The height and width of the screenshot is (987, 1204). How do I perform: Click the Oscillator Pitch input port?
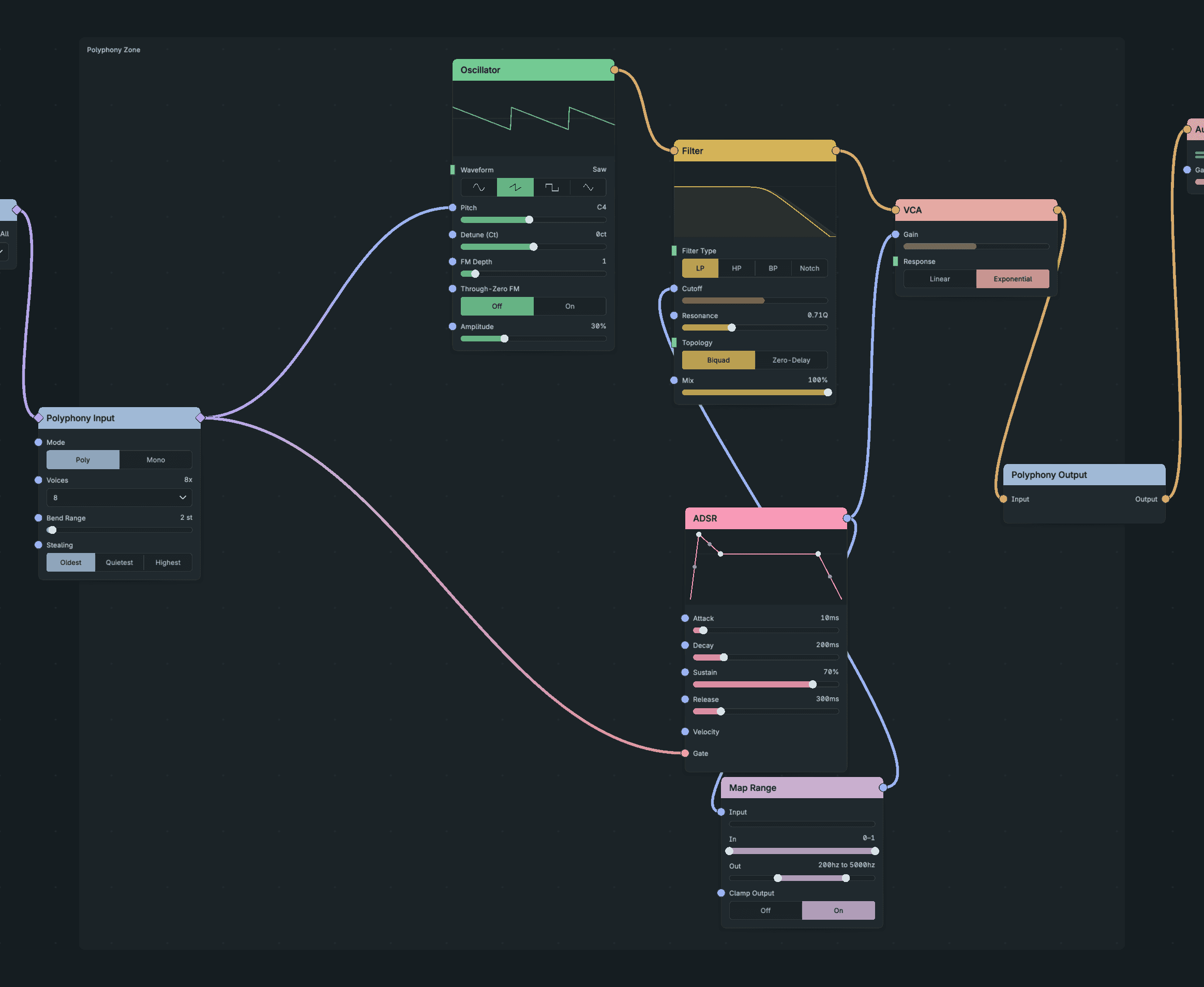(453, 207)
